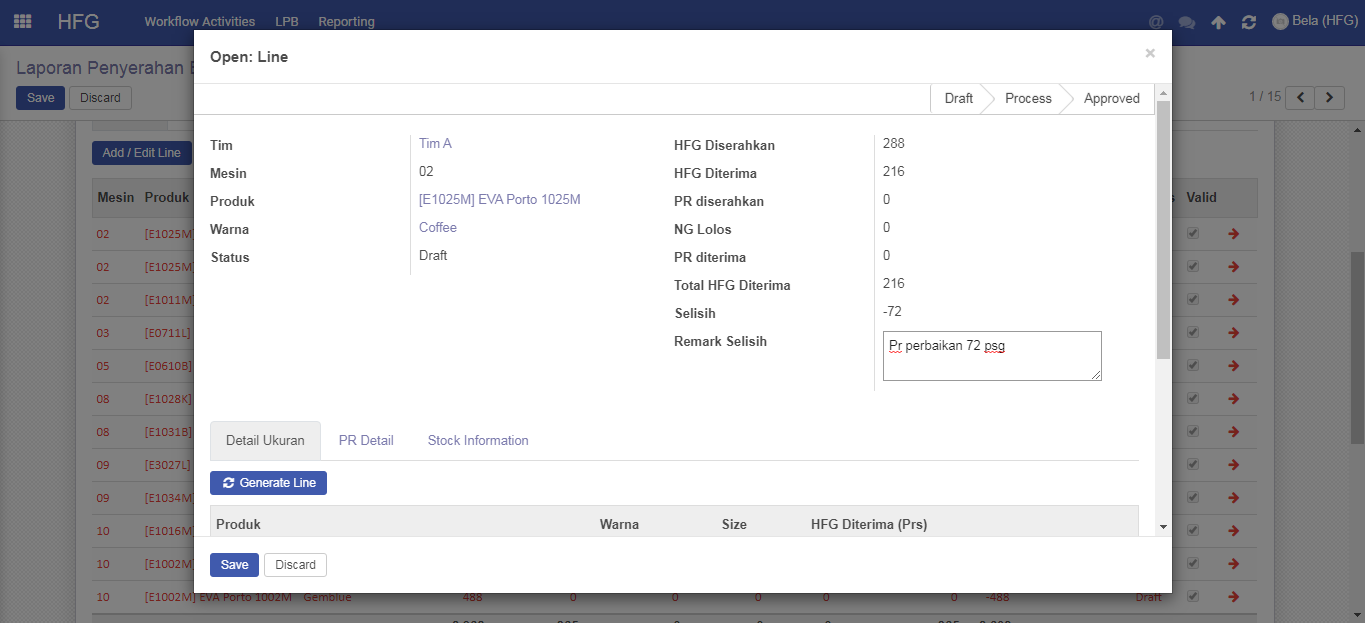1365x623 pixels.
Task: Open the Workflow Activities menu
Action: [x=199, y=21]
